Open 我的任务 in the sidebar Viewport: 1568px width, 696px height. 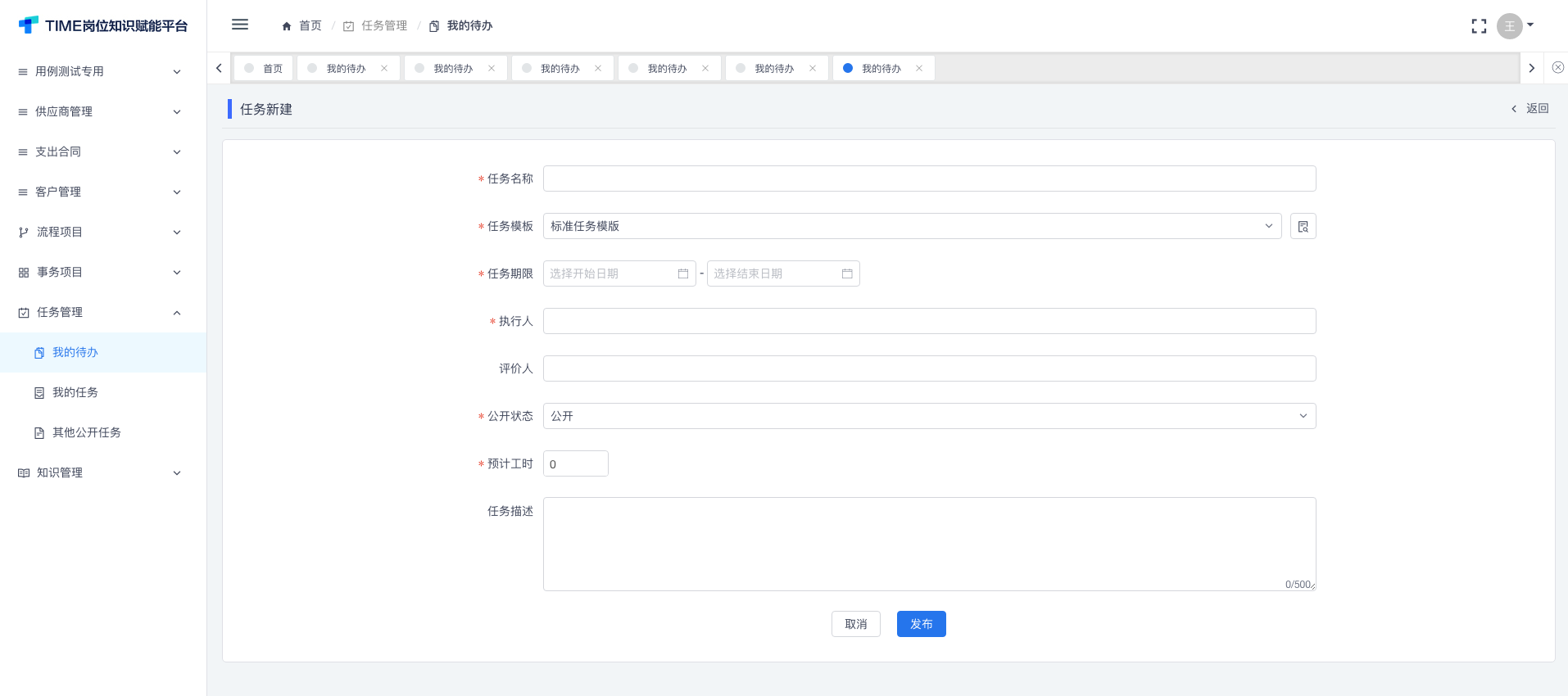tap(75, 392)
